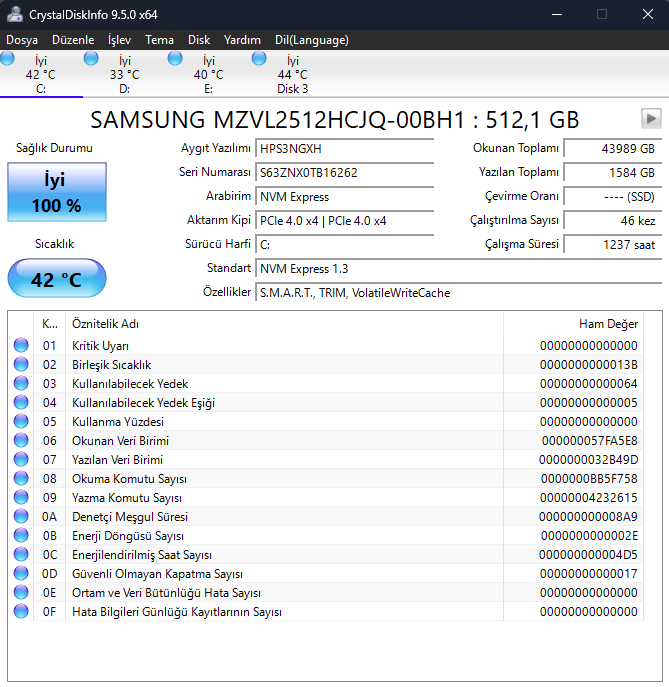
Task: Open the Dil(Language) menu
Action: pyautogui.click(x=312, y=40)
